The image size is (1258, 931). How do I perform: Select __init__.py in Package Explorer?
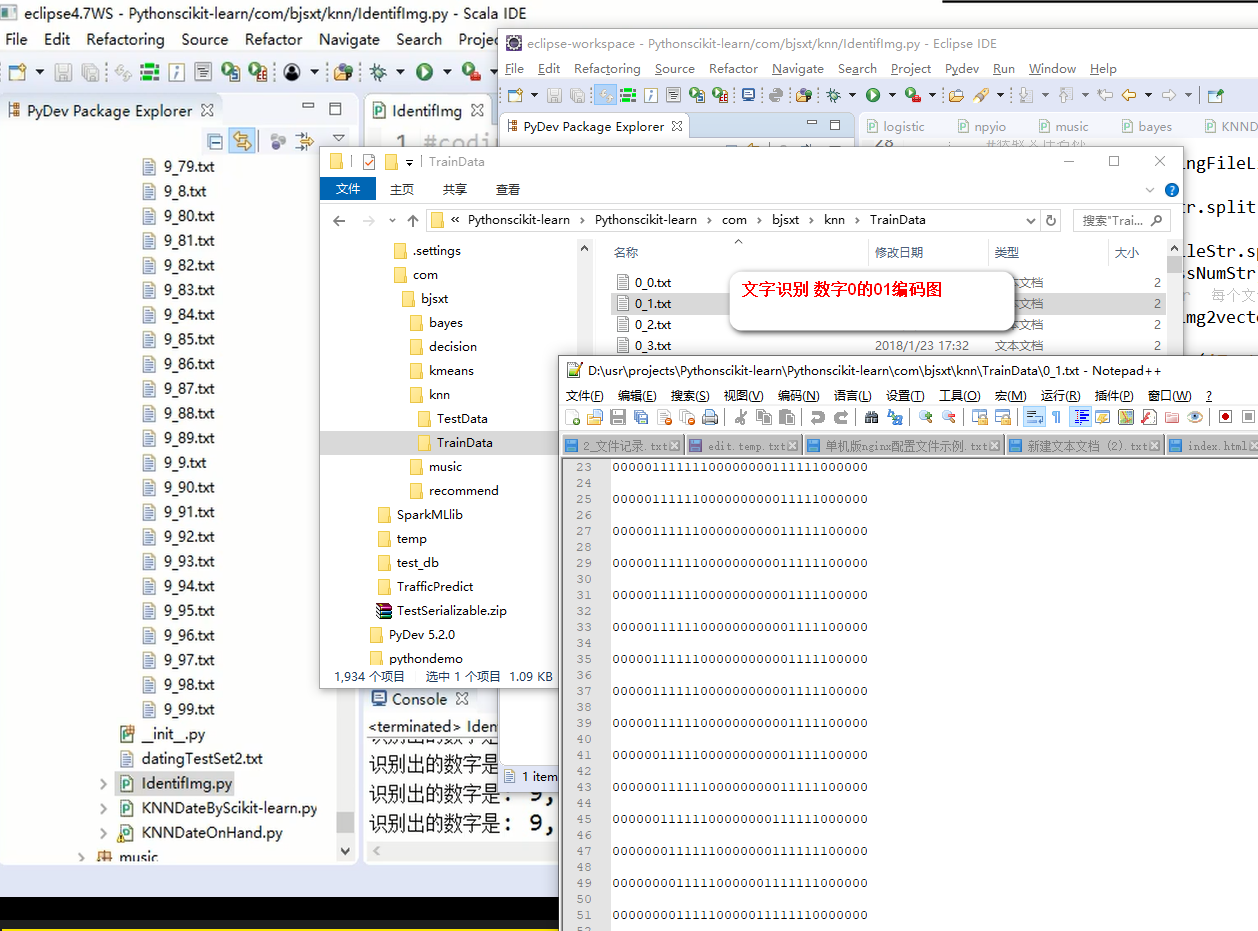[173, 734]
